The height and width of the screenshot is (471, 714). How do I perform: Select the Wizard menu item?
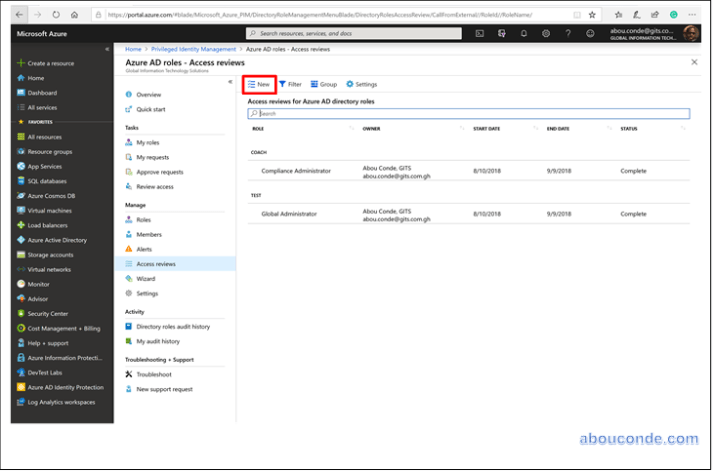point(146,278)
